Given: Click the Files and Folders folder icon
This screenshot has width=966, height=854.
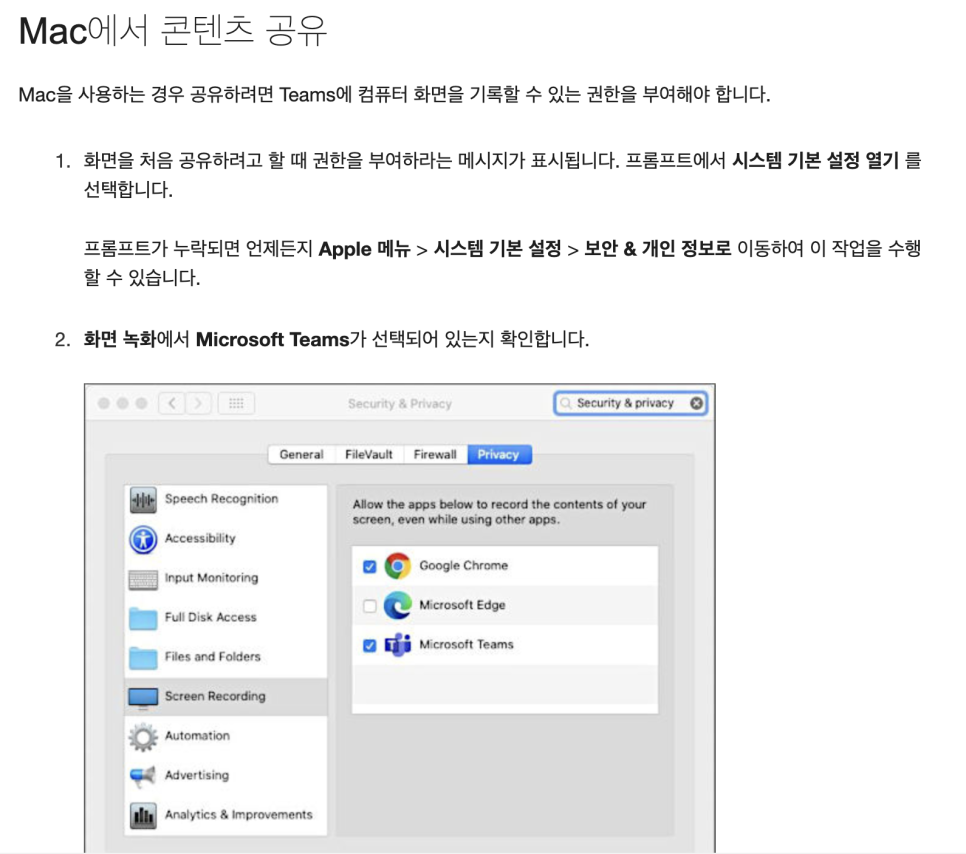Looking at the screenshot, I should click(x=143, y=657).
